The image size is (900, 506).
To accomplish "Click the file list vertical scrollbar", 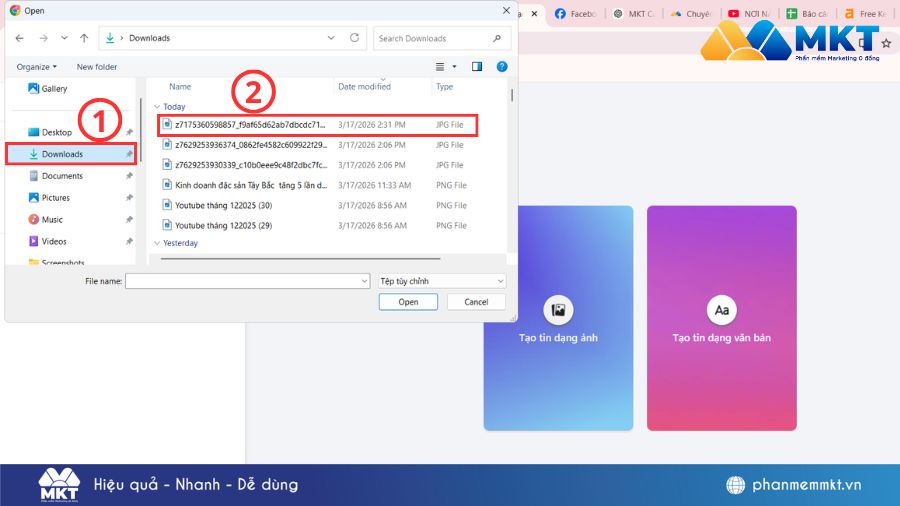I will tap(511, 95).
